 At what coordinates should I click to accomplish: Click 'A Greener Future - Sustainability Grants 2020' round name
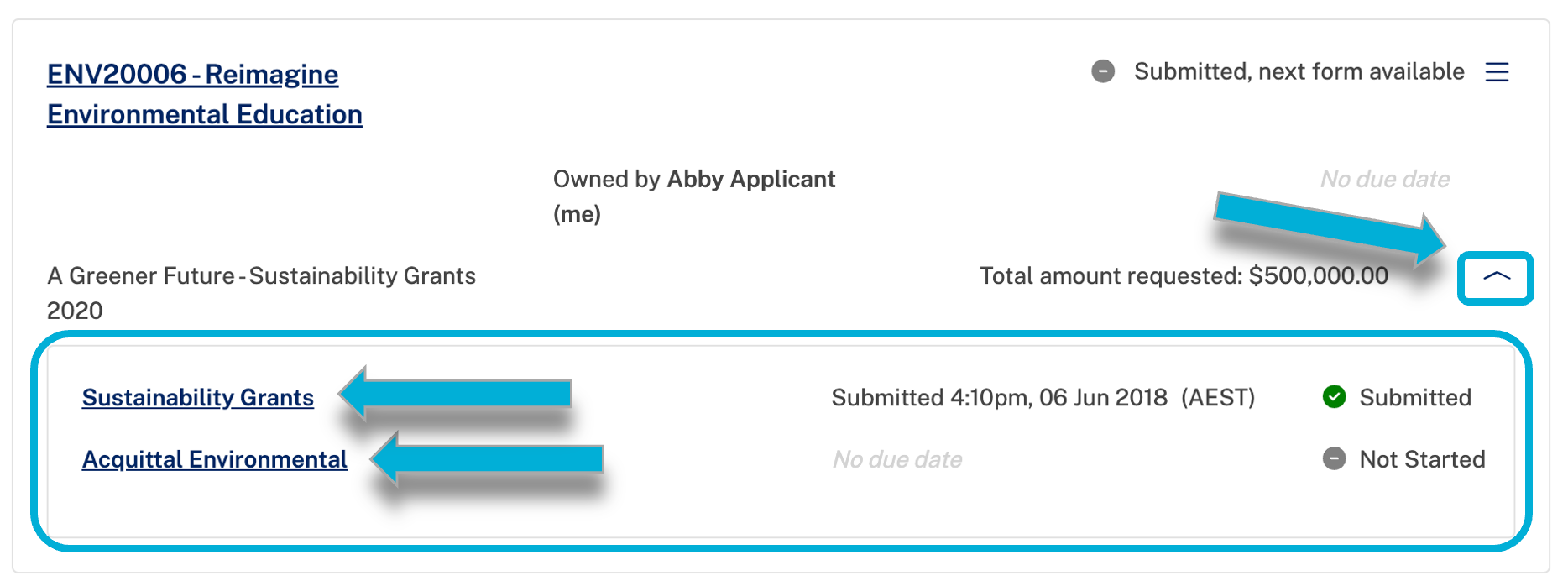click(261, 293)
